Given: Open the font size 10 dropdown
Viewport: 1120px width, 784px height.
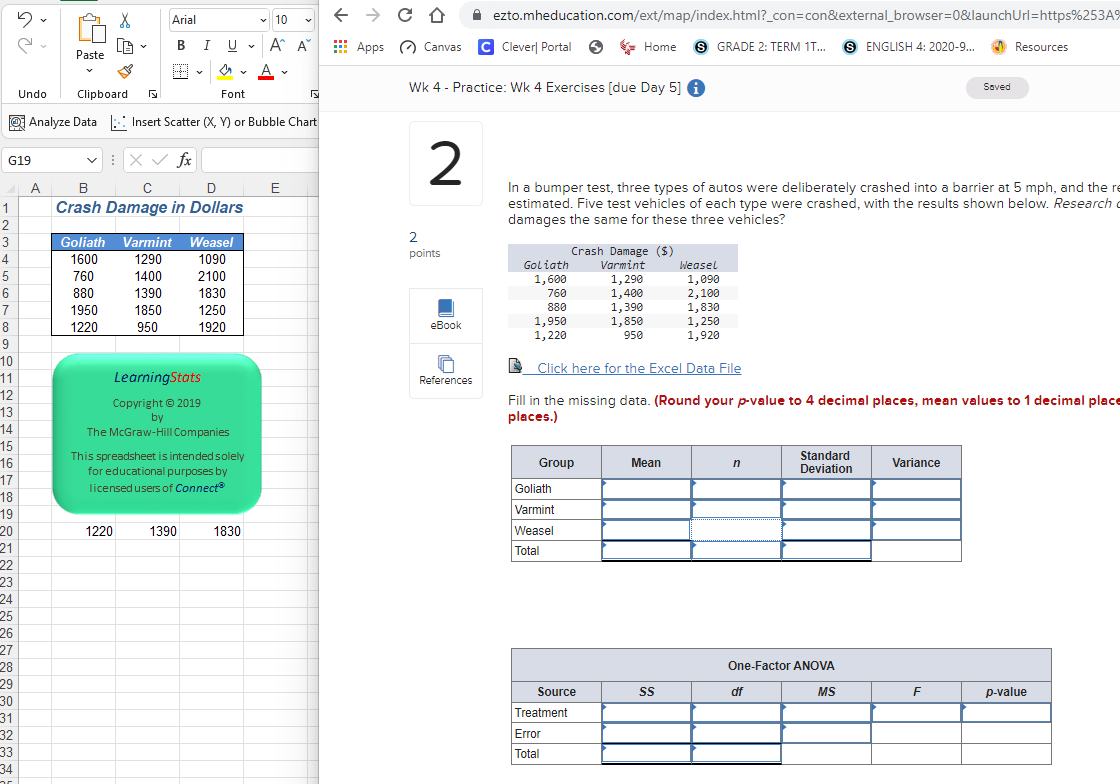Looking at the screenshot, I should pos(308,20).
